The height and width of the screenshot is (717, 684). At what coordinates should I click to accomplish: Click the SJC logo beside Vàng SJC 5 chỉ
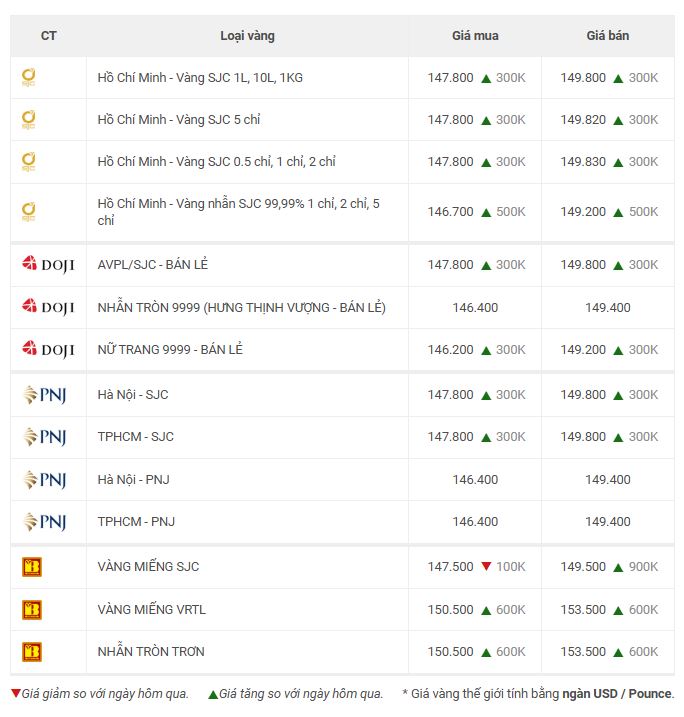click(x=29, y=120)
